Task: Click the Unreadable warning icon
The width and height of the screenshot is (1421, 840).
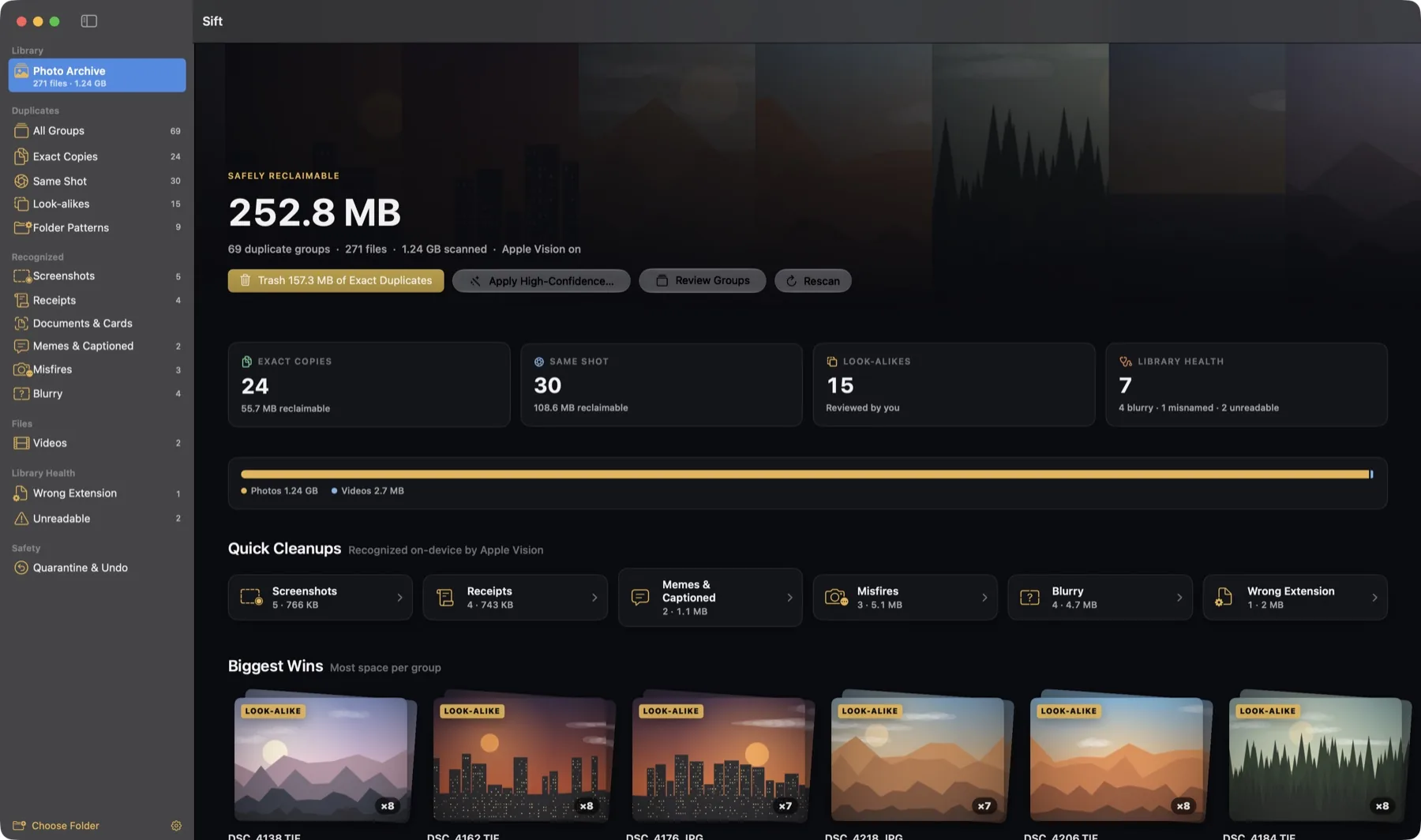Action: [21, 519]
